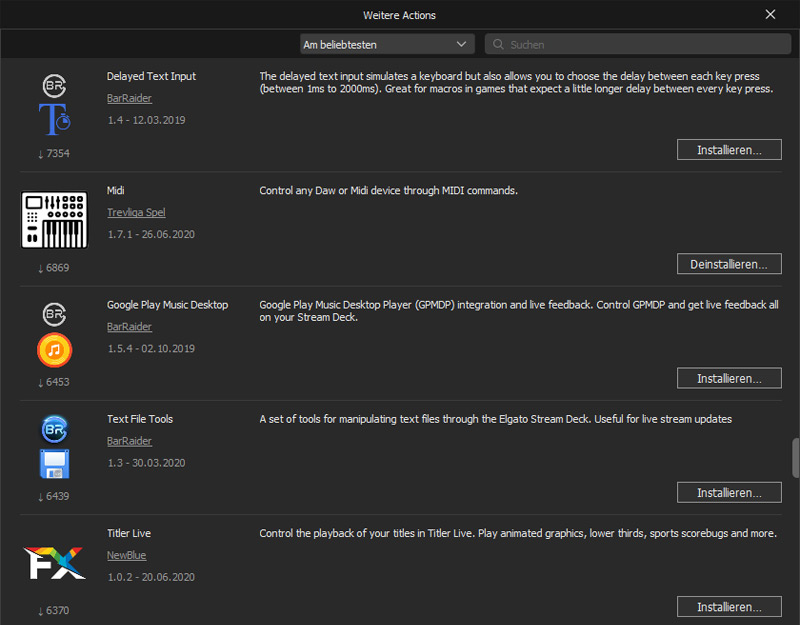Type in the Suchen search field
800x625 pixels.
640,44
